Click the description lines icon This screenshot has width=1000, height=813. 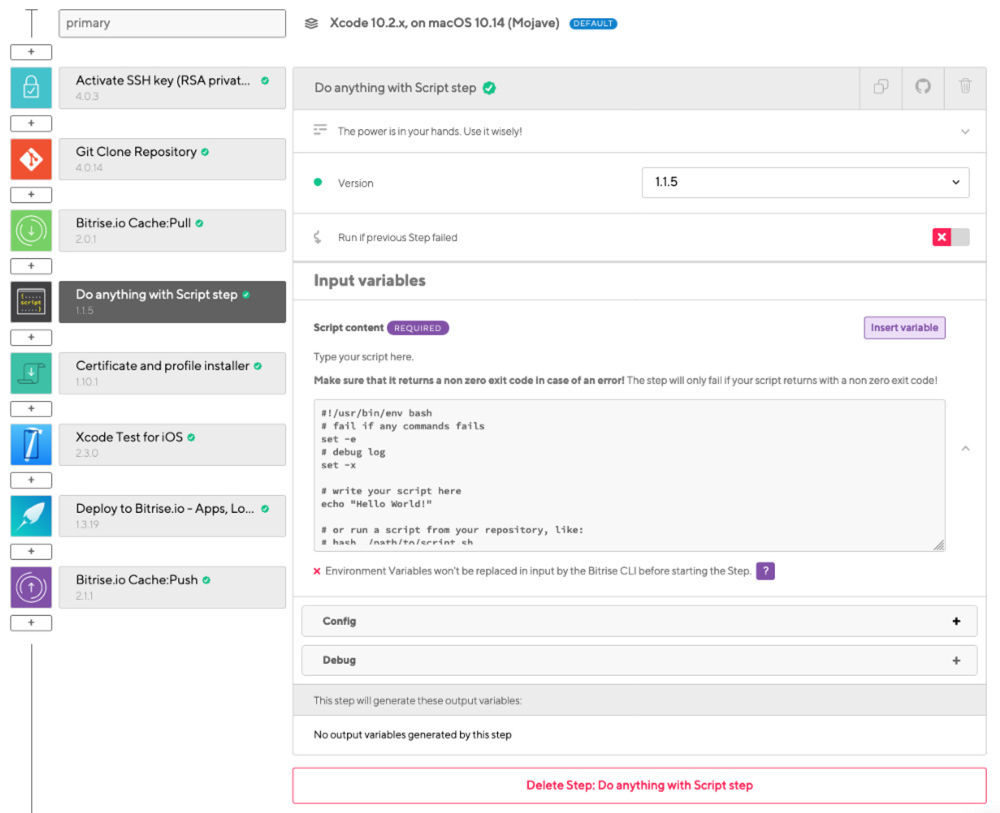320,130
